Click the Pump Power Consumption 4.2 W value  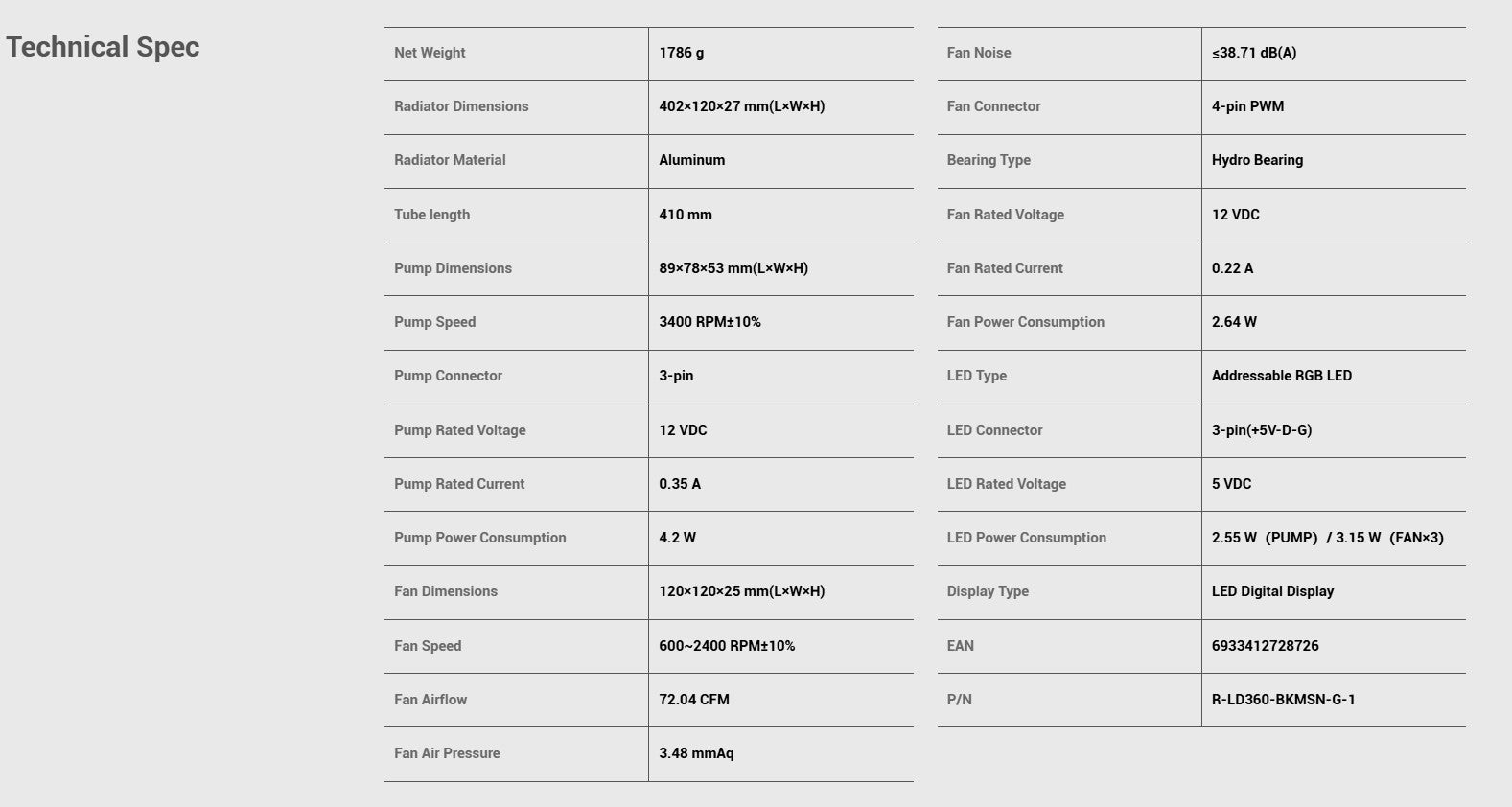point(678,538)
